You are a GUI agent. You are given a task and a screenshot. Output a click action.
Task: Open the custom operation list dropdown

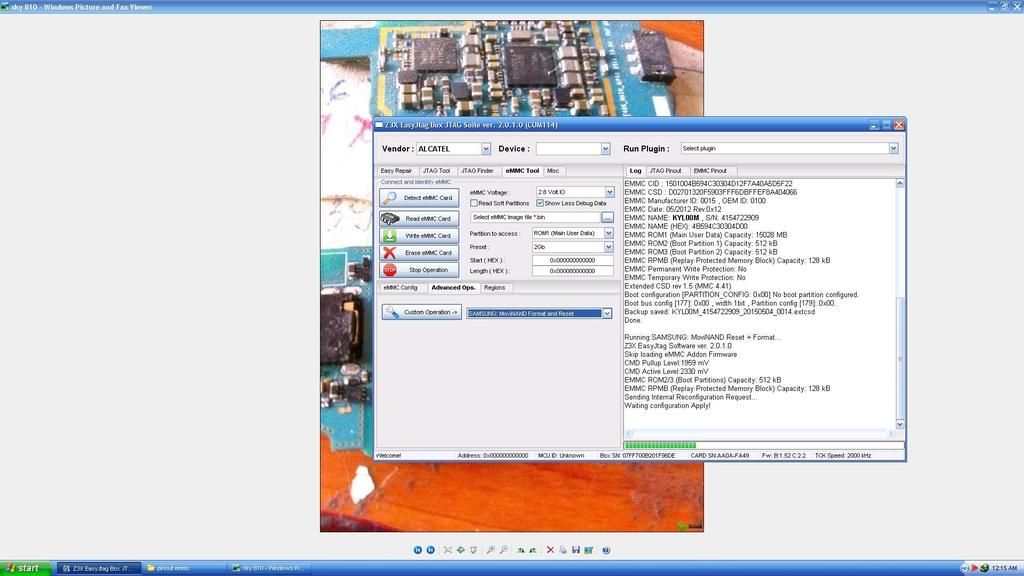click(607, 313)
